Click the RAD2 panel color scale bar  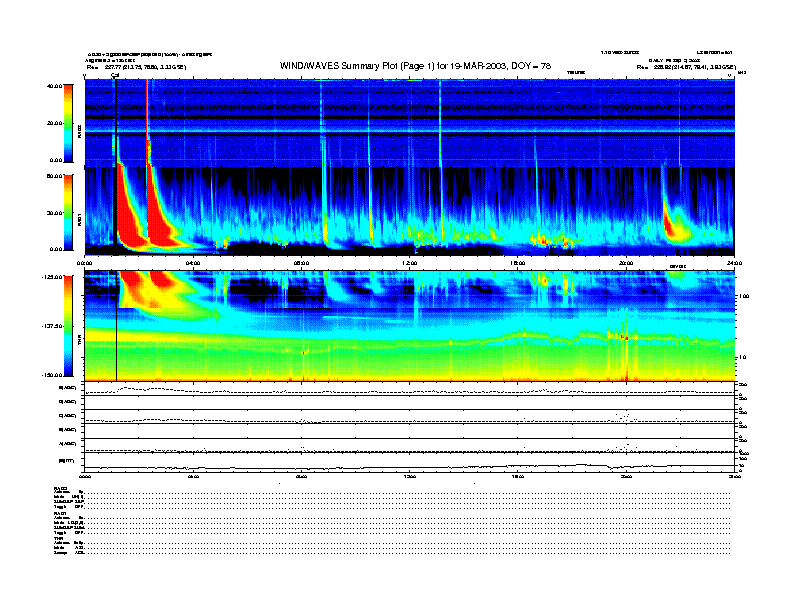pos(68,124)
